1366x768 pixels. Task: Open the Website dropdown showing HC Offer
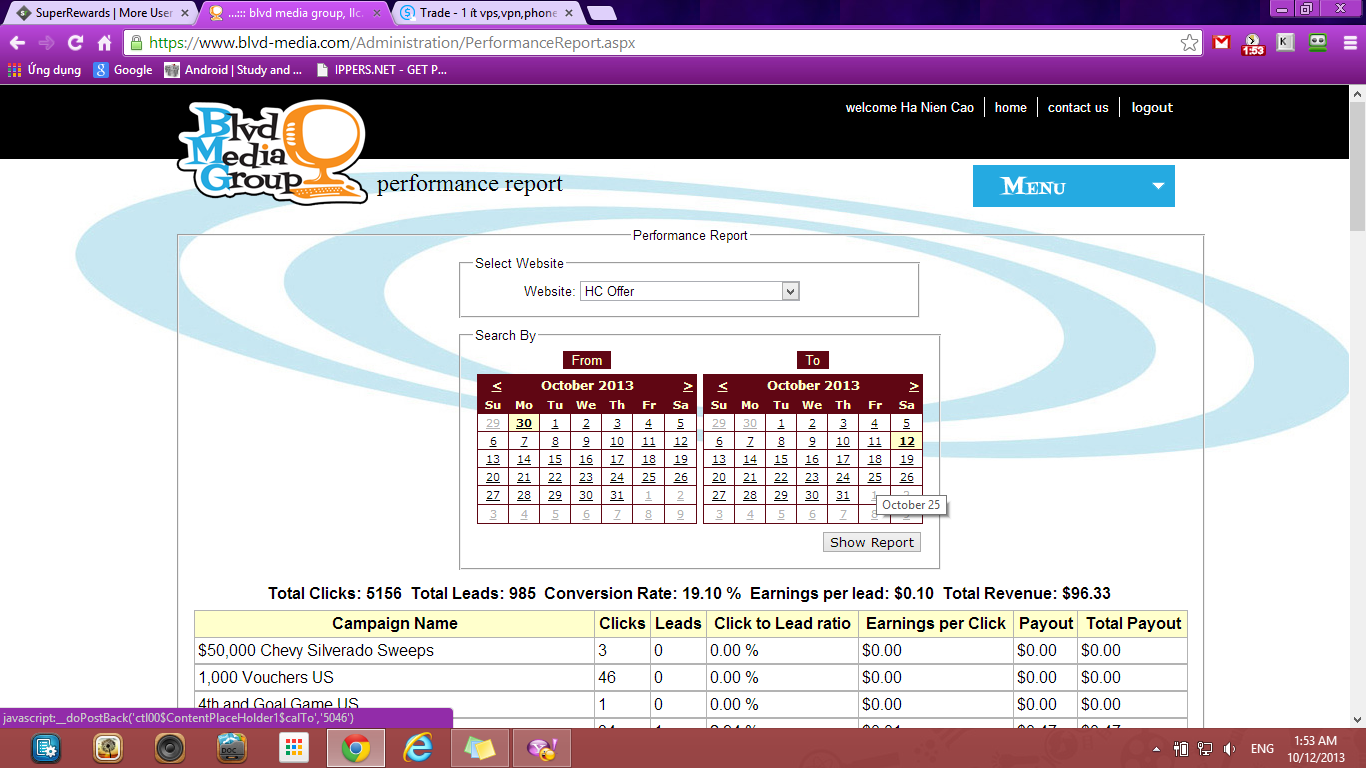tap(690, 291)
